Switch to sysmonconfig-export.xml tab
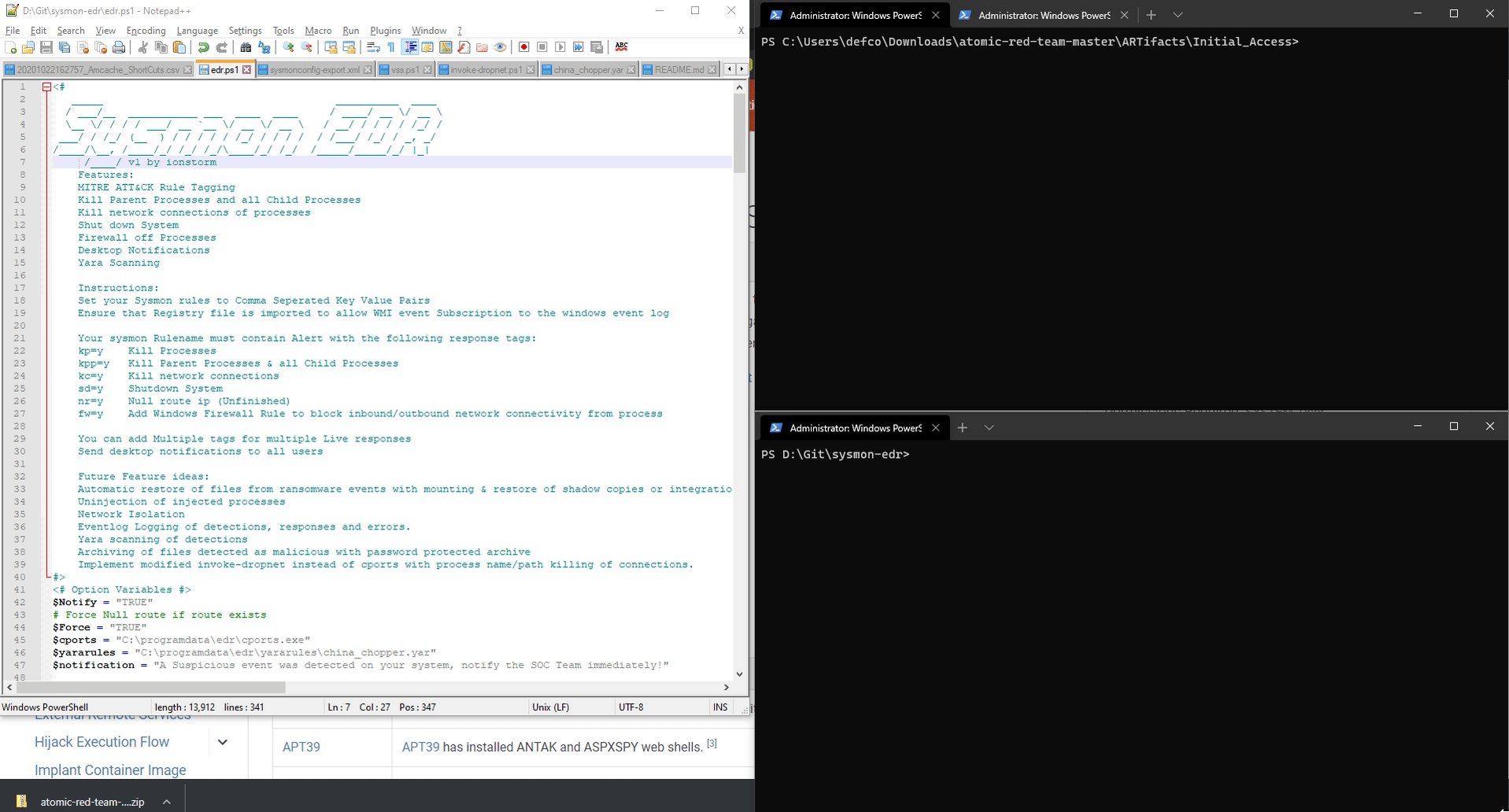Viewport: 1509px width, 812px height. pos(315,69)
